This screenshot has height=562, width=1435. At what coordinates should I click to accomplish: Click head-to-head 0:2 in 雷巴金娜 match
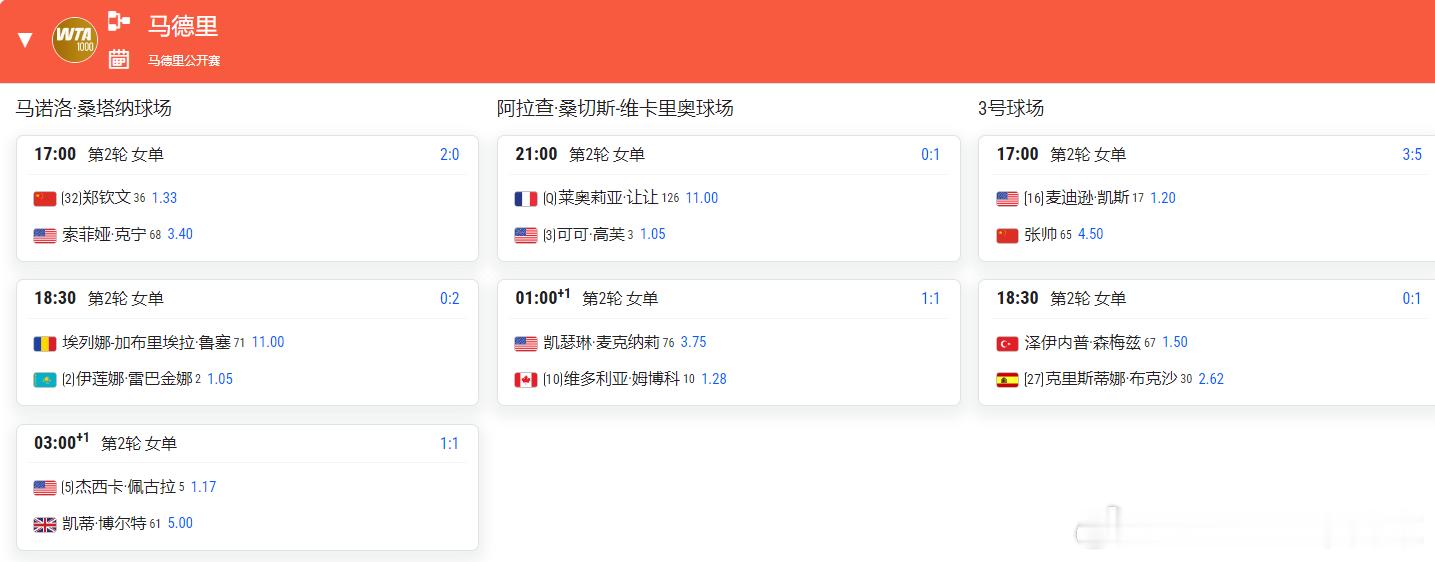[450, 299]
